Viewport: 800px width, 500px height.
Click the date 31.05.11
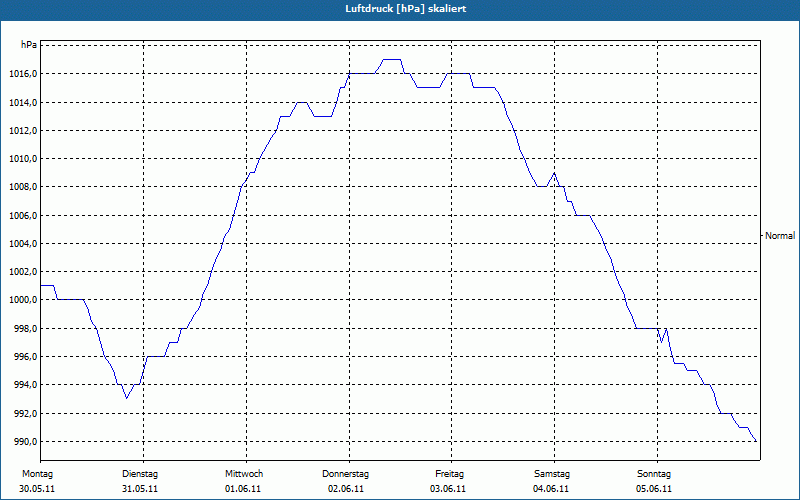click(140, 489)
